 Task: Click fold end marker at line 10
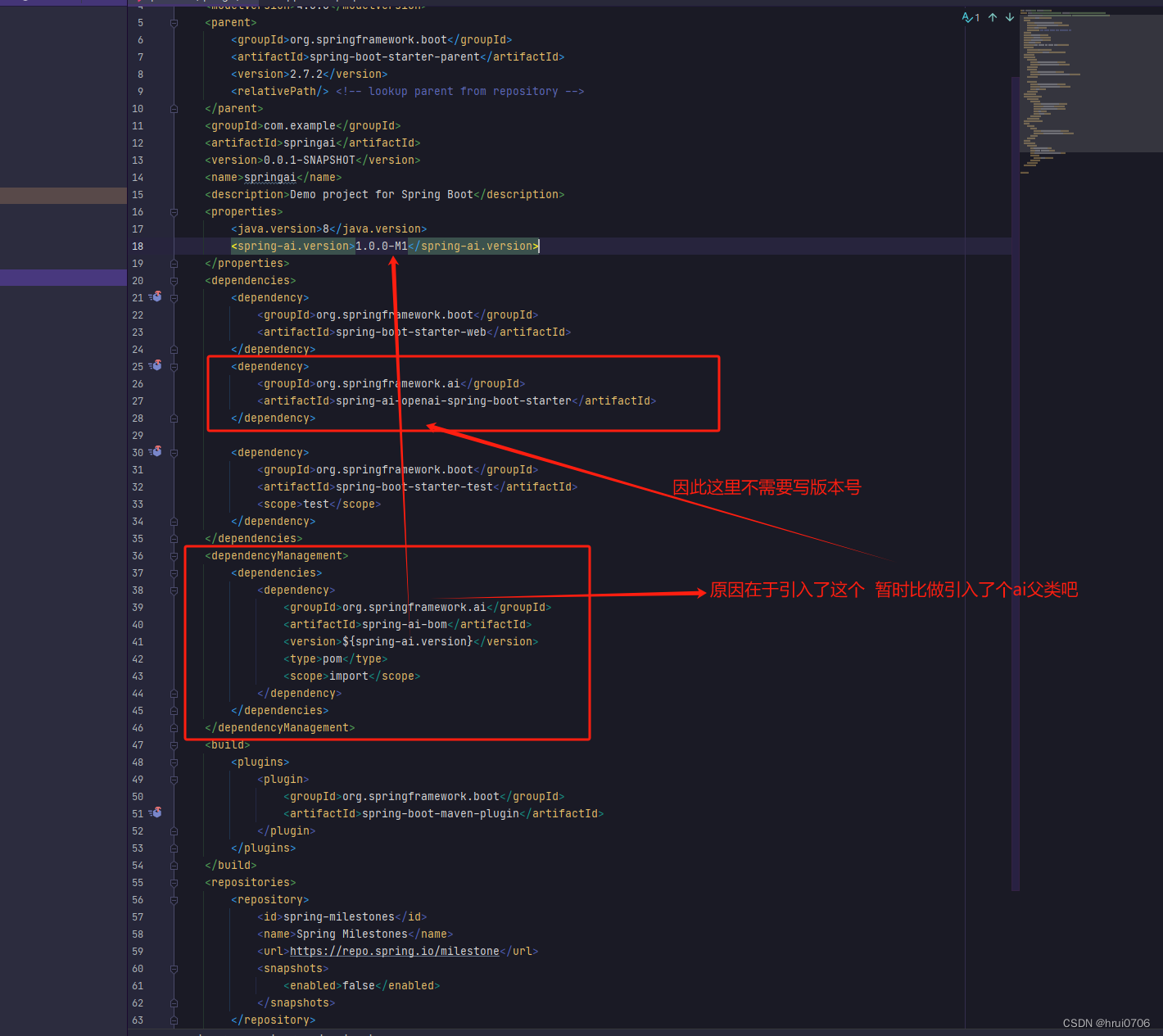pos(174,109)
